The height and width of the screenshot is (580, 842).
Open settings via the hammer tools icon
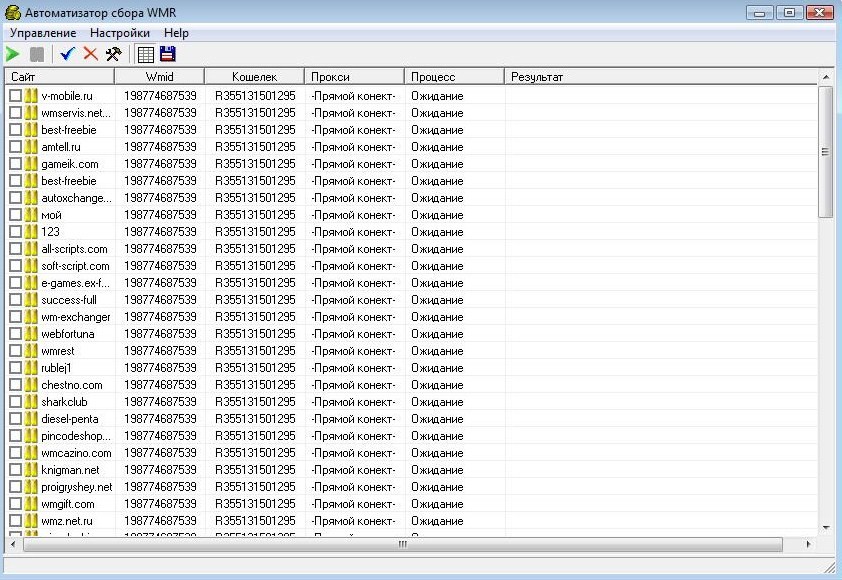[x=114, y=54]
